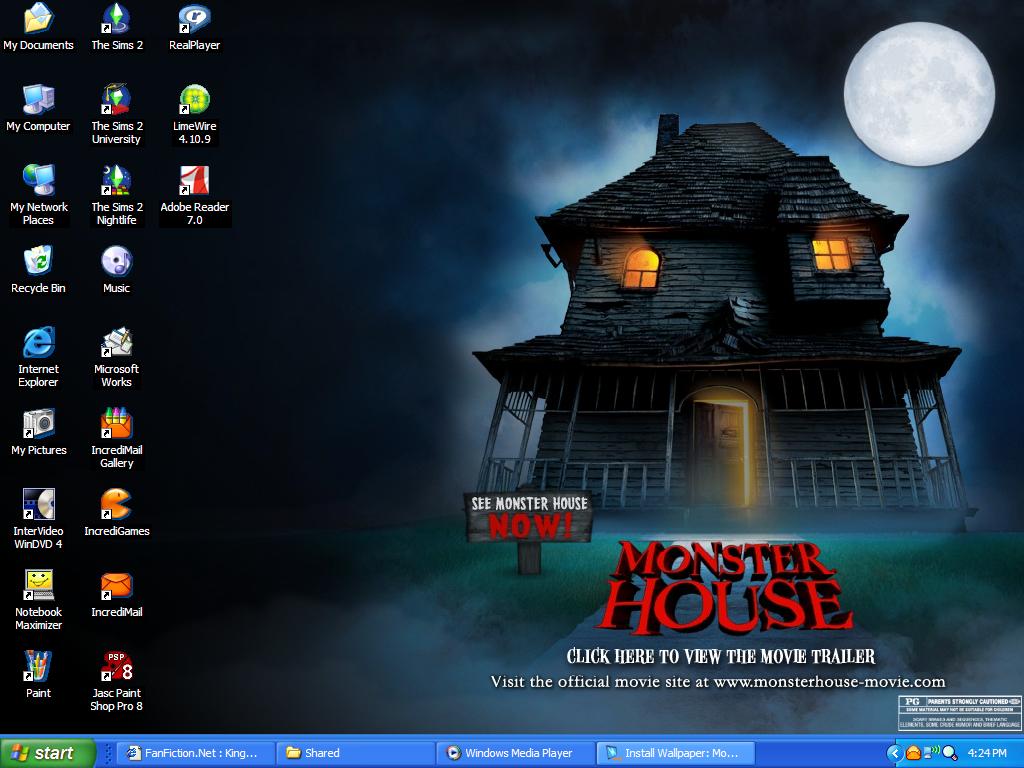The image size is (1024, 768).
Task: Click the InterVideo WinDVD 4 shortcut
Action: coord(38,506)
